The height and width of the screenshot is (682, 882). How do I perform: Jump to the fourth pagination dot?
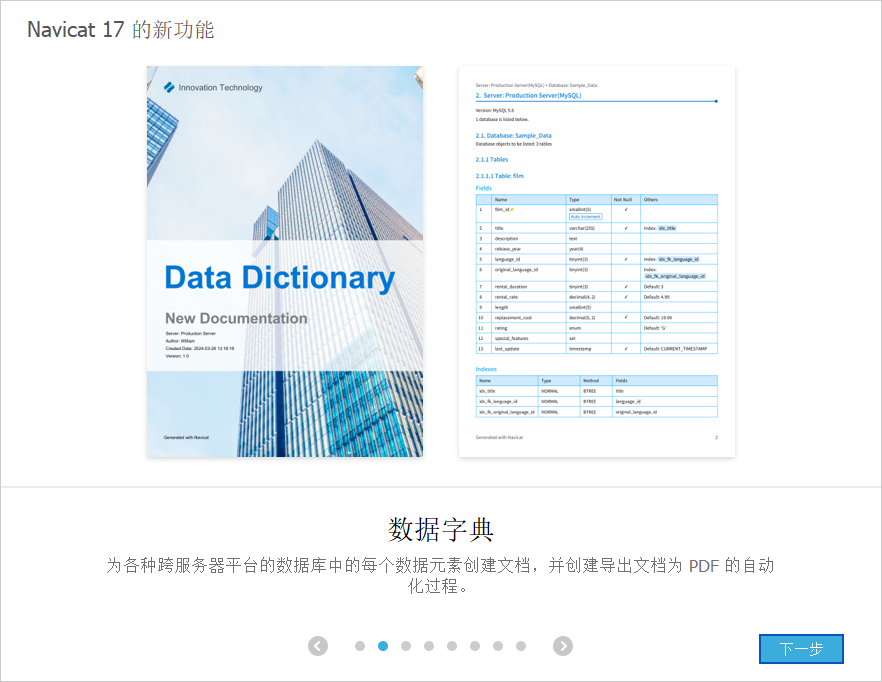429,646
